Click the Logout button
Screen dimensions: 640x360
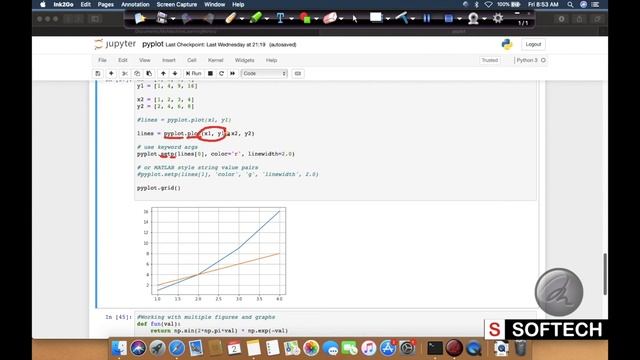pyautogui.click(x=533, y=44)
